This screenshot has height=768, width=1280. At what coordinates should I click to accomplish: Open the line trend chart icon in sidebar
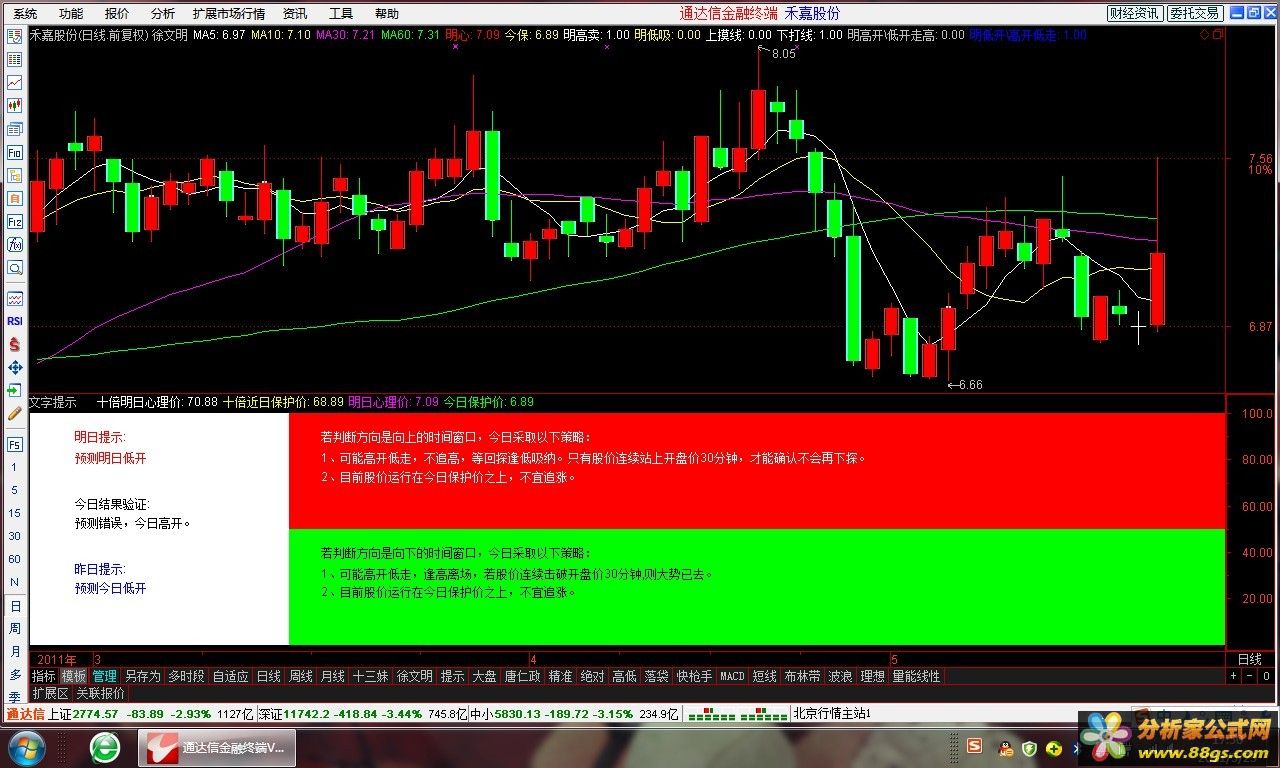point(15,83)
